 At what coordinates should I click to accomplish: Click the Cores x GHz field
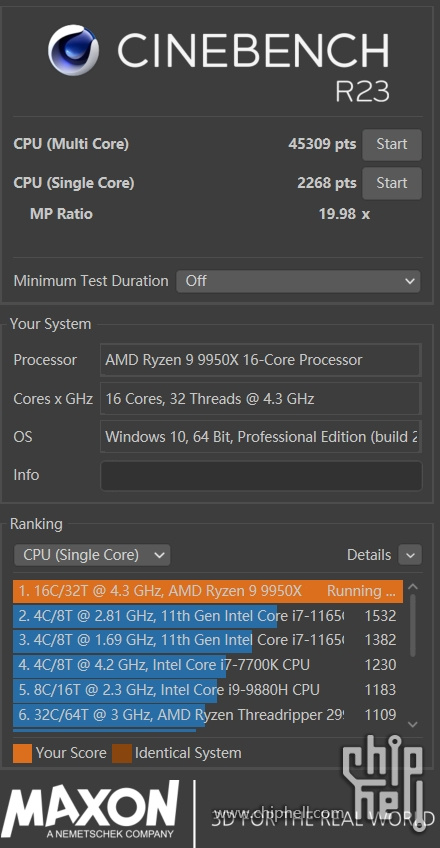tap(261, 399)
